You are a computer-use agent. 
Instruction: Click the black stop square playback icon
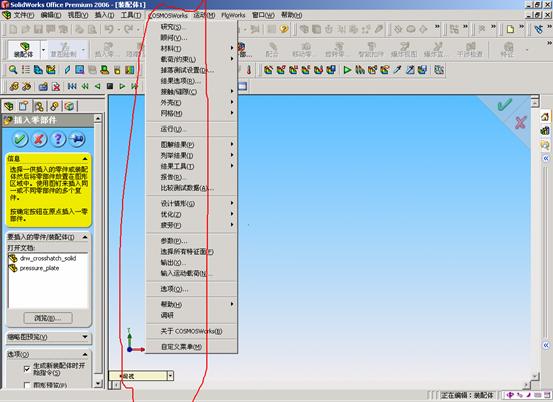pos(110,86)
